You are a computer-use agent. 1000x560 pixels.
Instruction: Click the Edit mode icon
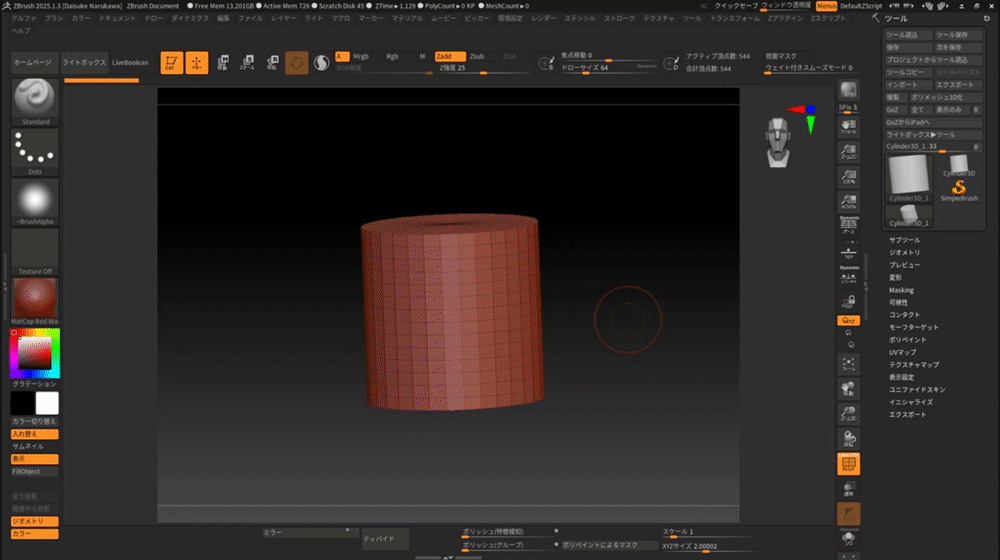(x=172, y=63)
